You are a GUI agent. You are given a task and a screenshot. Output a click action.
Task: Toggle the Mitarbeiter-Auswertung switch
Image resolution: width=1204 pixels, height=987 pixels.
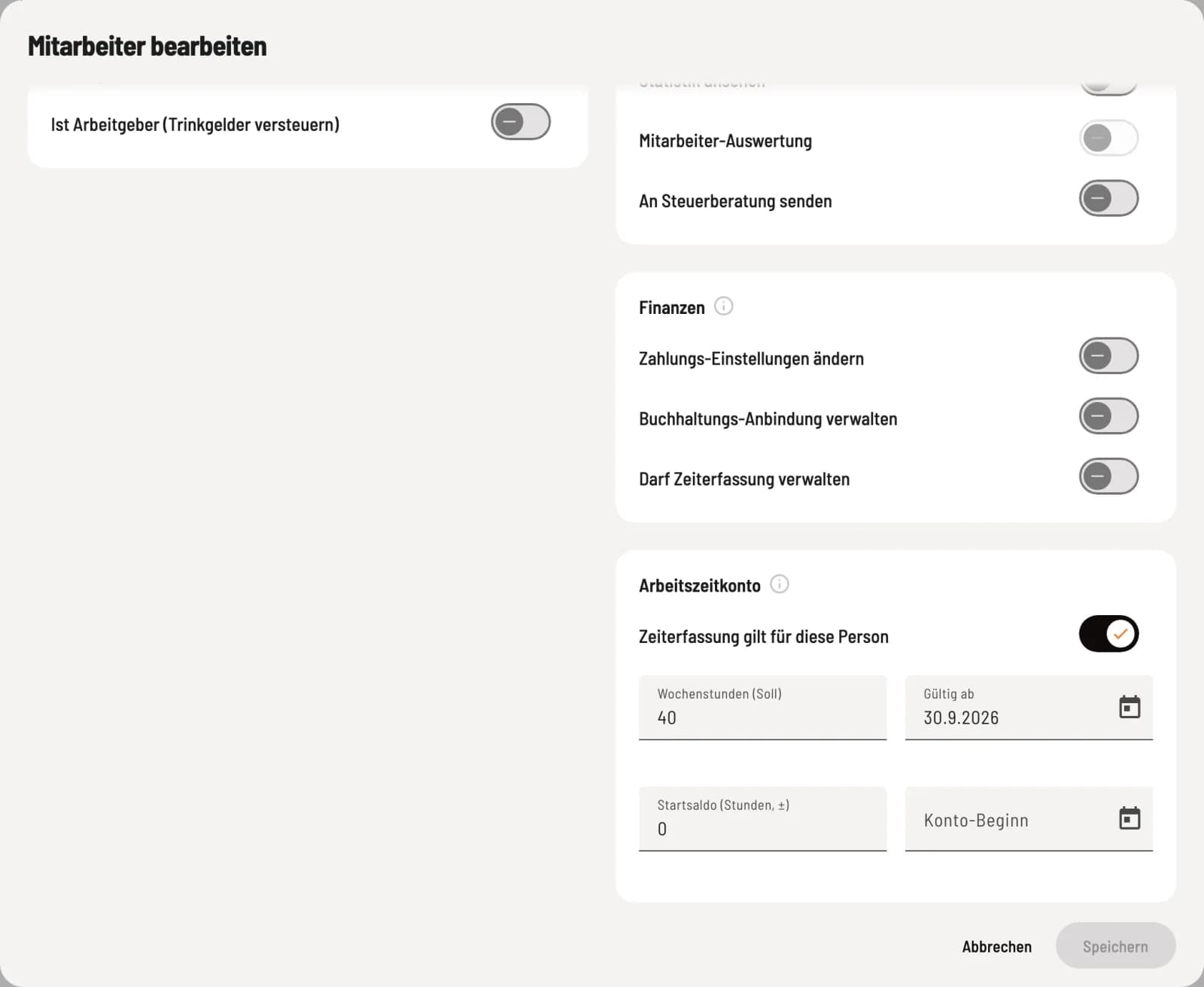(x=1108, y=138)
